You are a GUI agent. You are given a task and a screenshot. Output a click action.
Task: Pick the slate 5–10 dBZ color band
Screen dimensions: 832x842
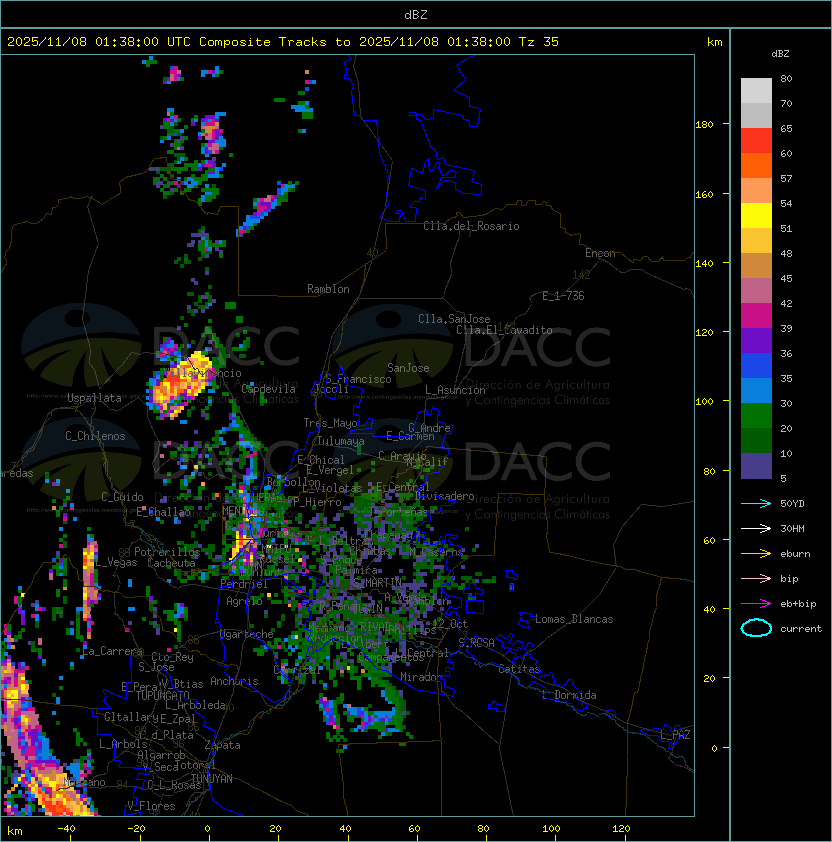click(x=756, y=466)
